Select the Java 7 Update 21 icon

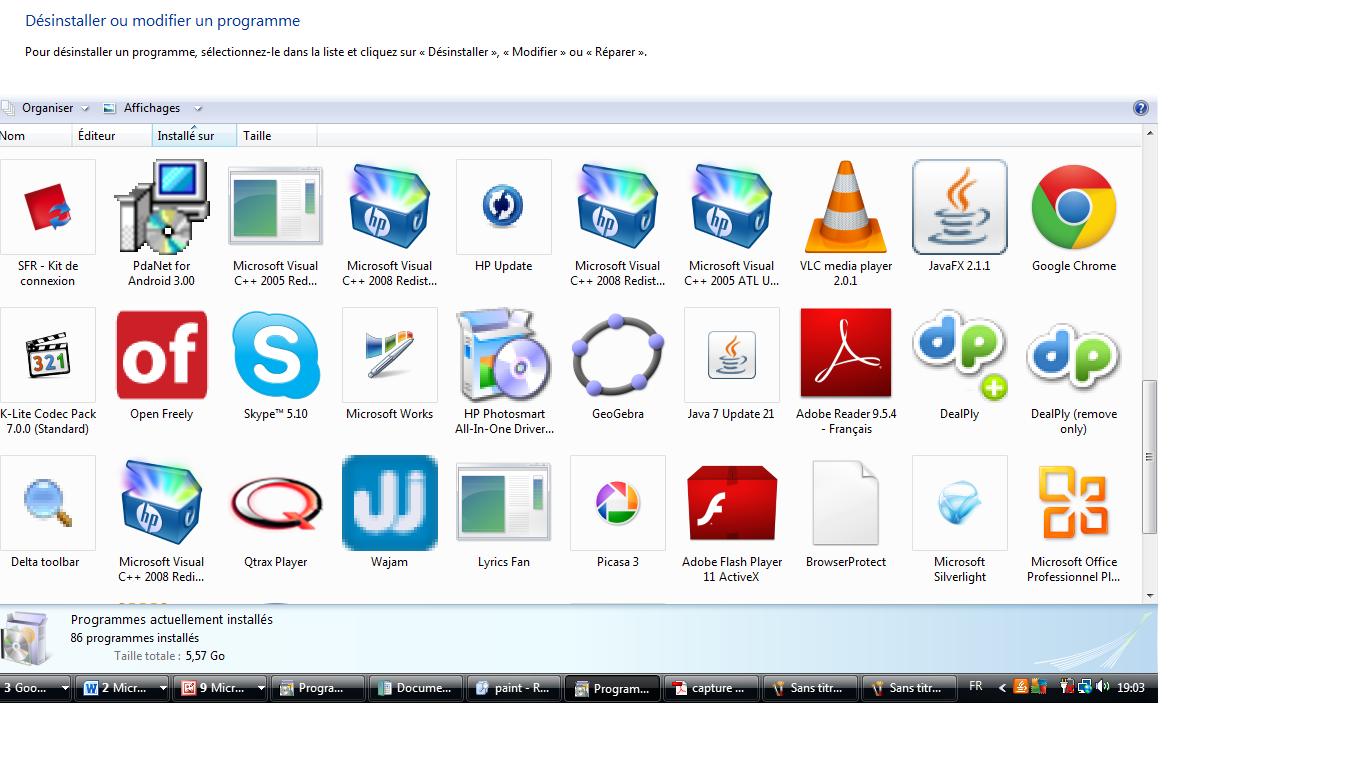(732, 355)
